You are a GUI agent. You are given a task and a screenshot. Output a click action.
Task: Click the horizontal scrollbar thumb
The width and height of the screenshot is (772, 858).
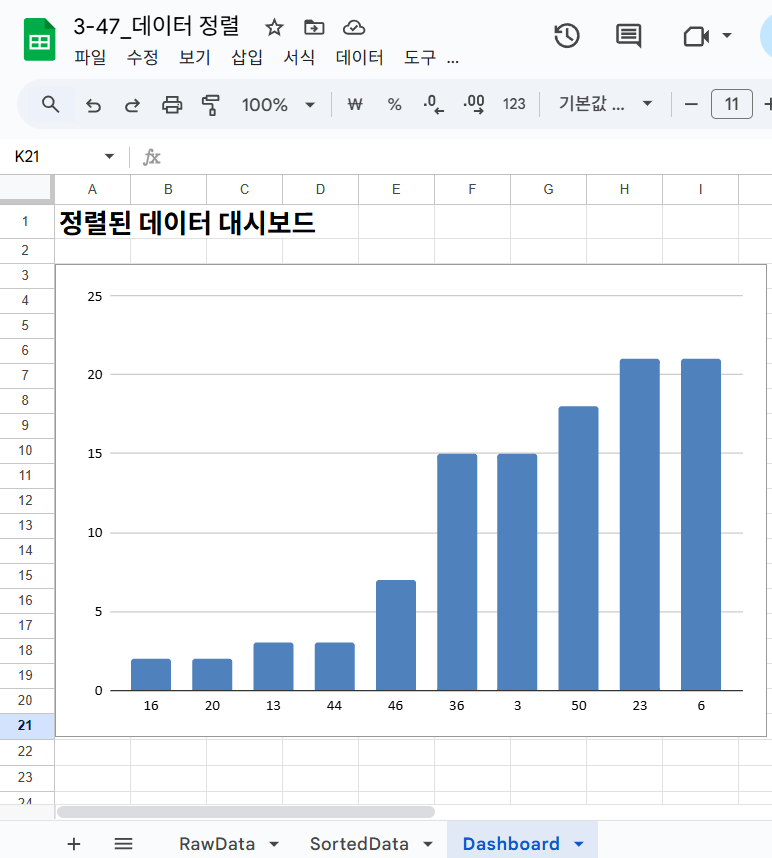click(x=246, y=812)
